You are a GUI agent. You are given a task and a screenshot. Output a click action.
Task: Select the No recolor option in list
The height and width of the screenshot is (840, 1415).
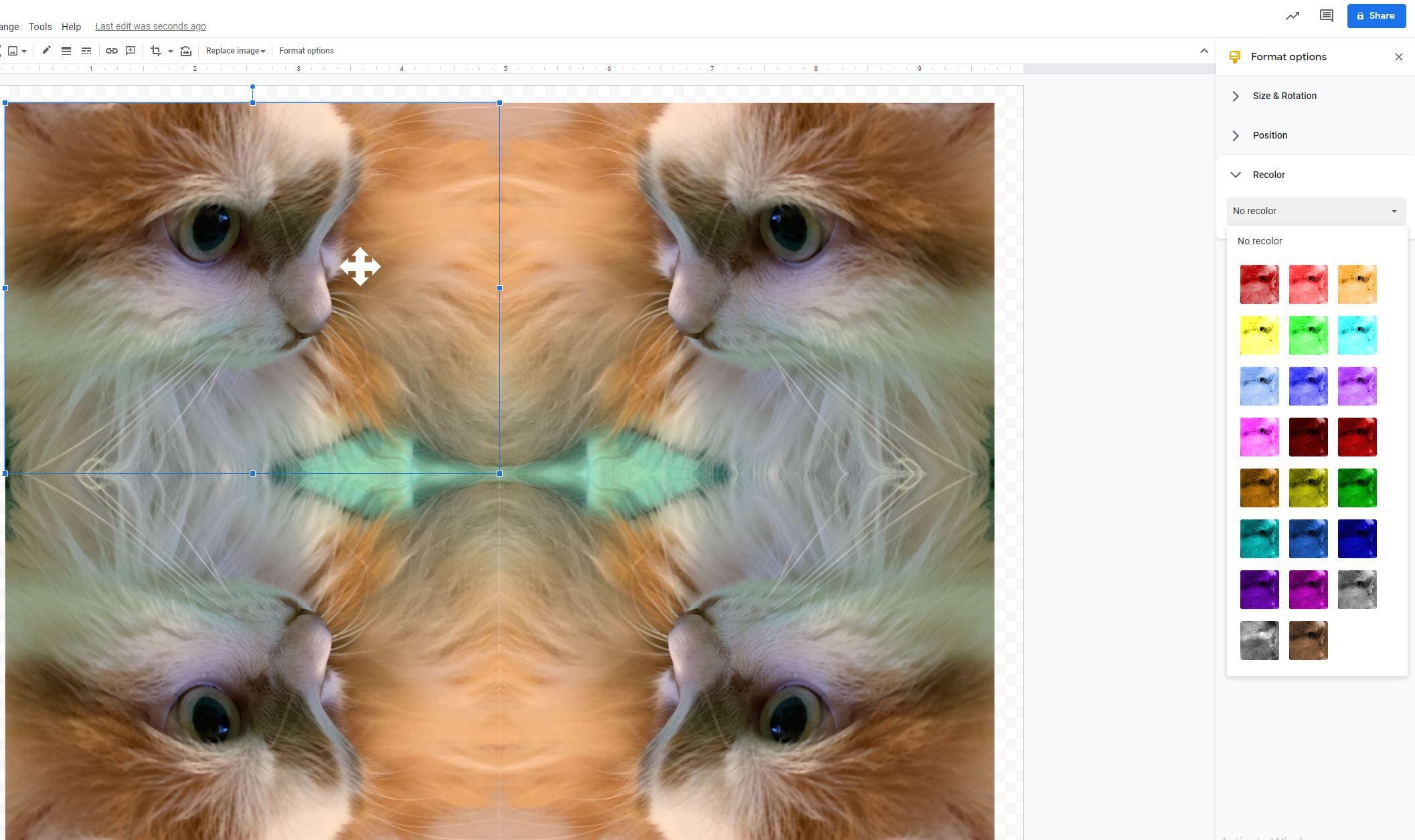(1260, 241)
